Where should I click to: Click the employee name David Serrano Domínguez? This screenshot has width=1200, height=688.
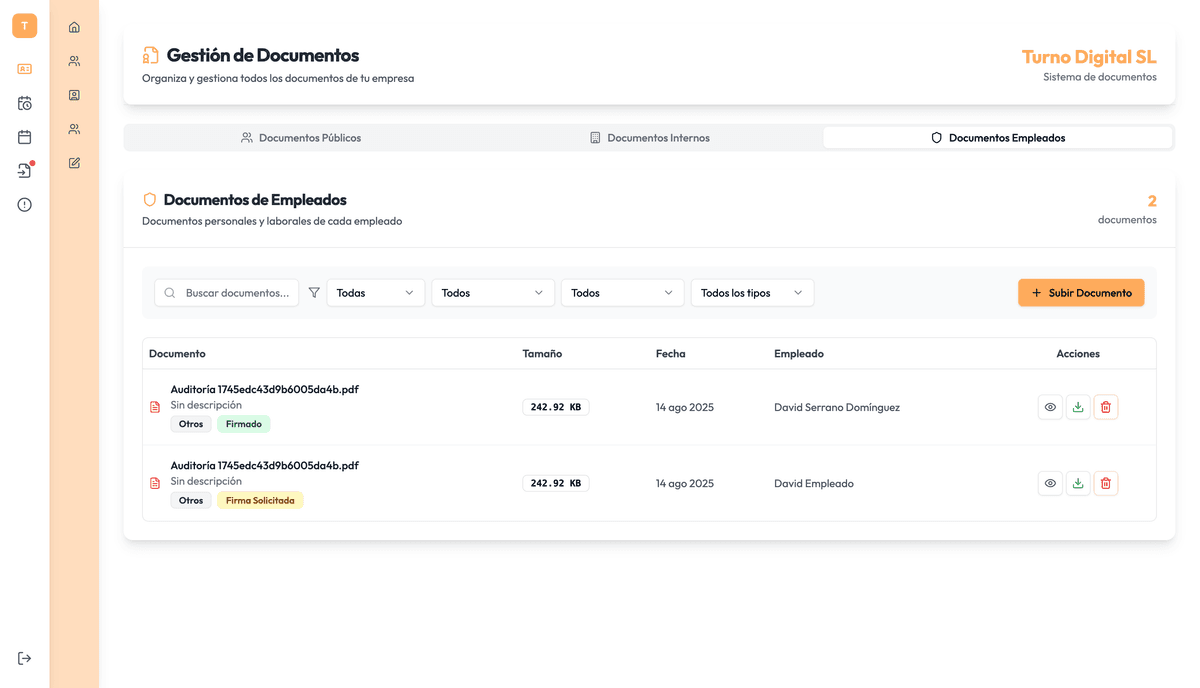[837, 407]
